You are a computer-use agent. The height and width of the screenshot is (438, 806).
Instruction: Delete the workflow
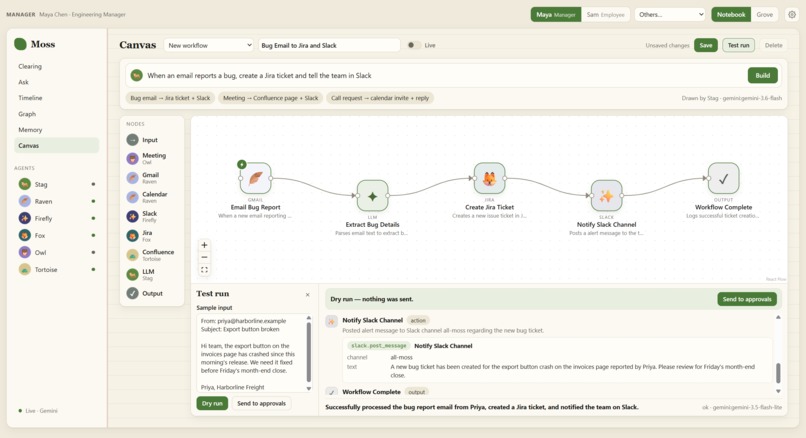pyautogui.click(x=773, y=45)
